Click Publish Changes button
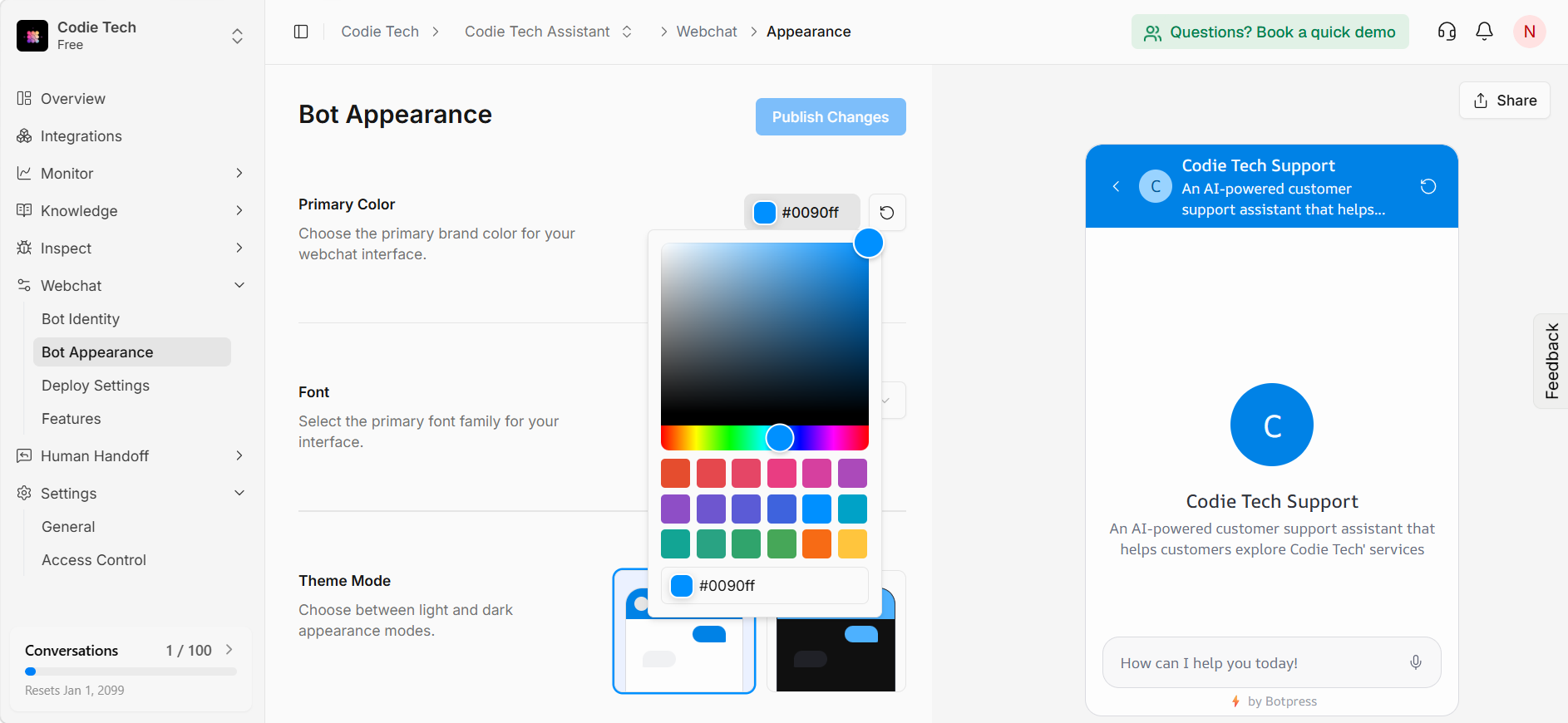 831,117
